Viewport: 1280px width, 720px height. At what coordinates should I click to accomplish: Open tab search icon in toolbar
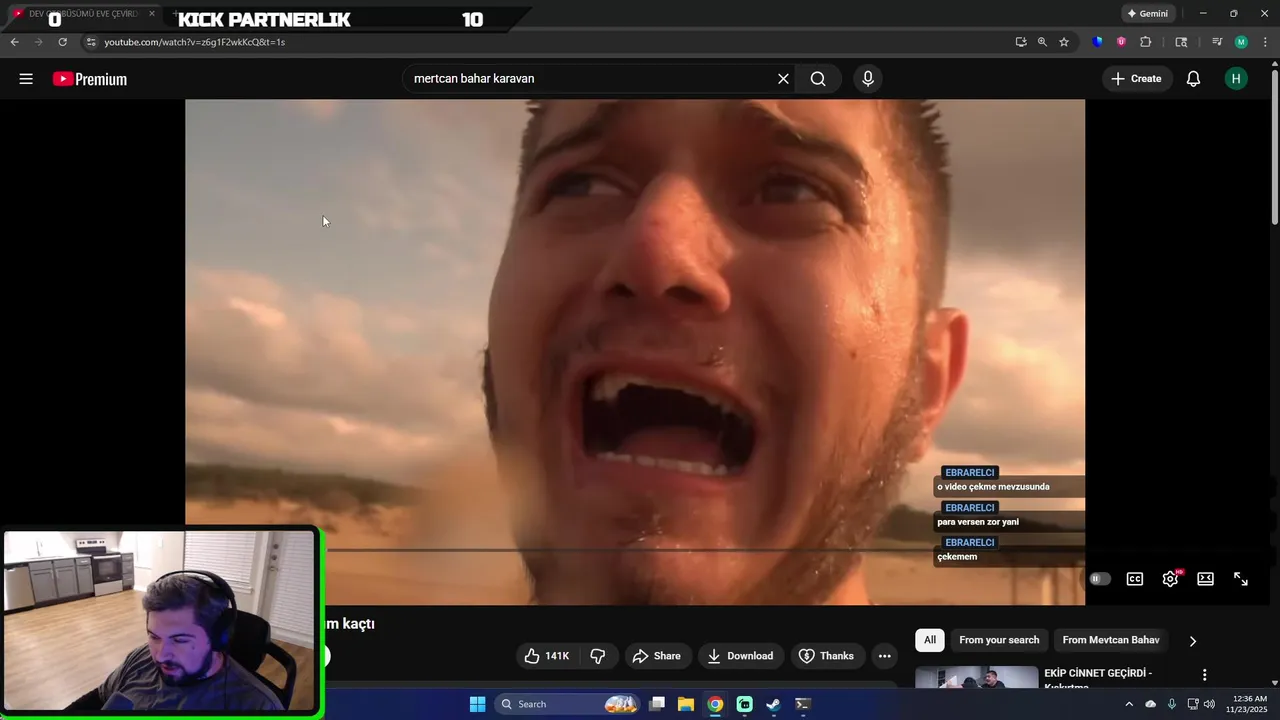(1181, 42)
